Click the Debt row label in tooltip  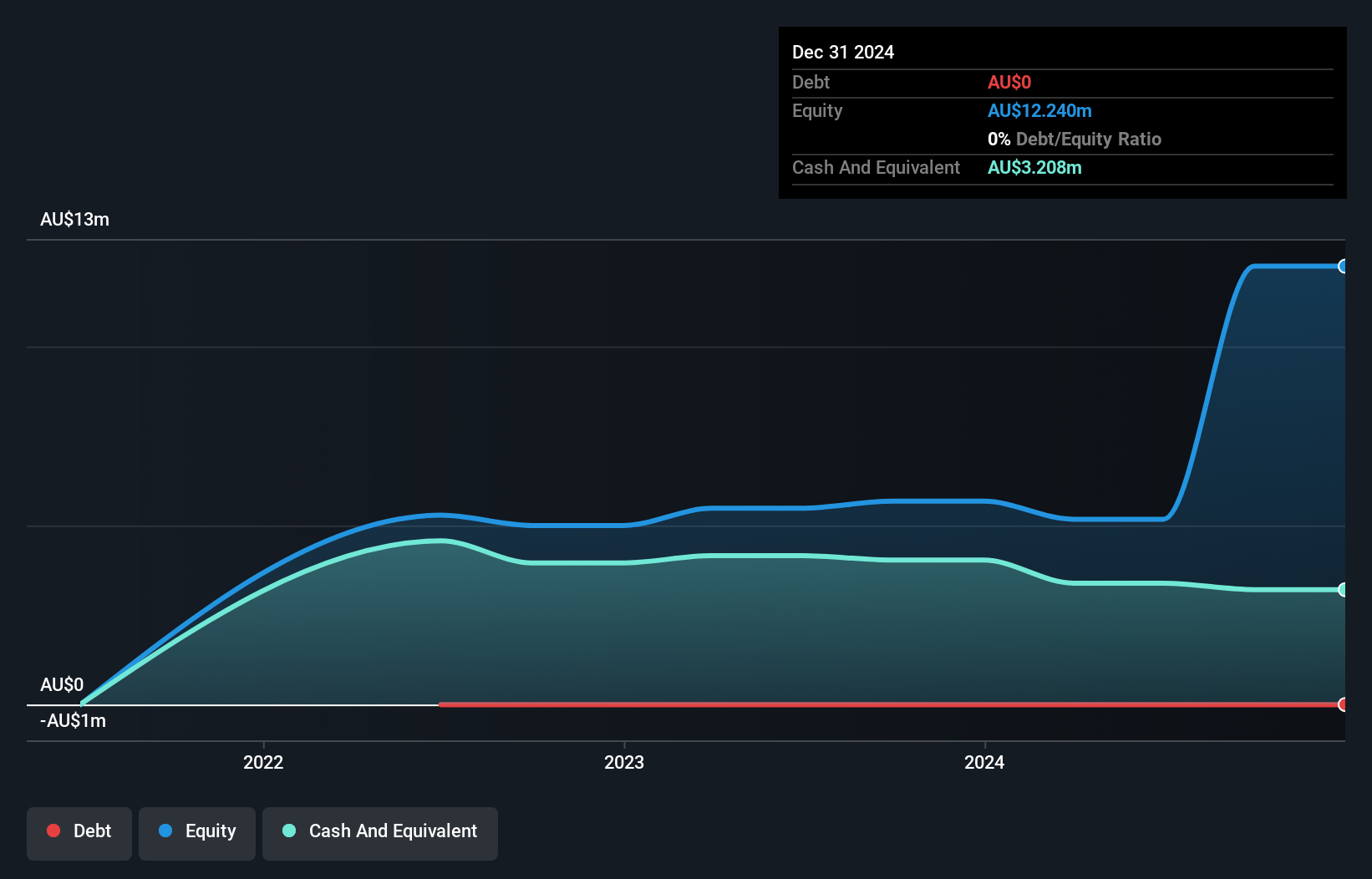pyautogui.click(x=810, y=82)
